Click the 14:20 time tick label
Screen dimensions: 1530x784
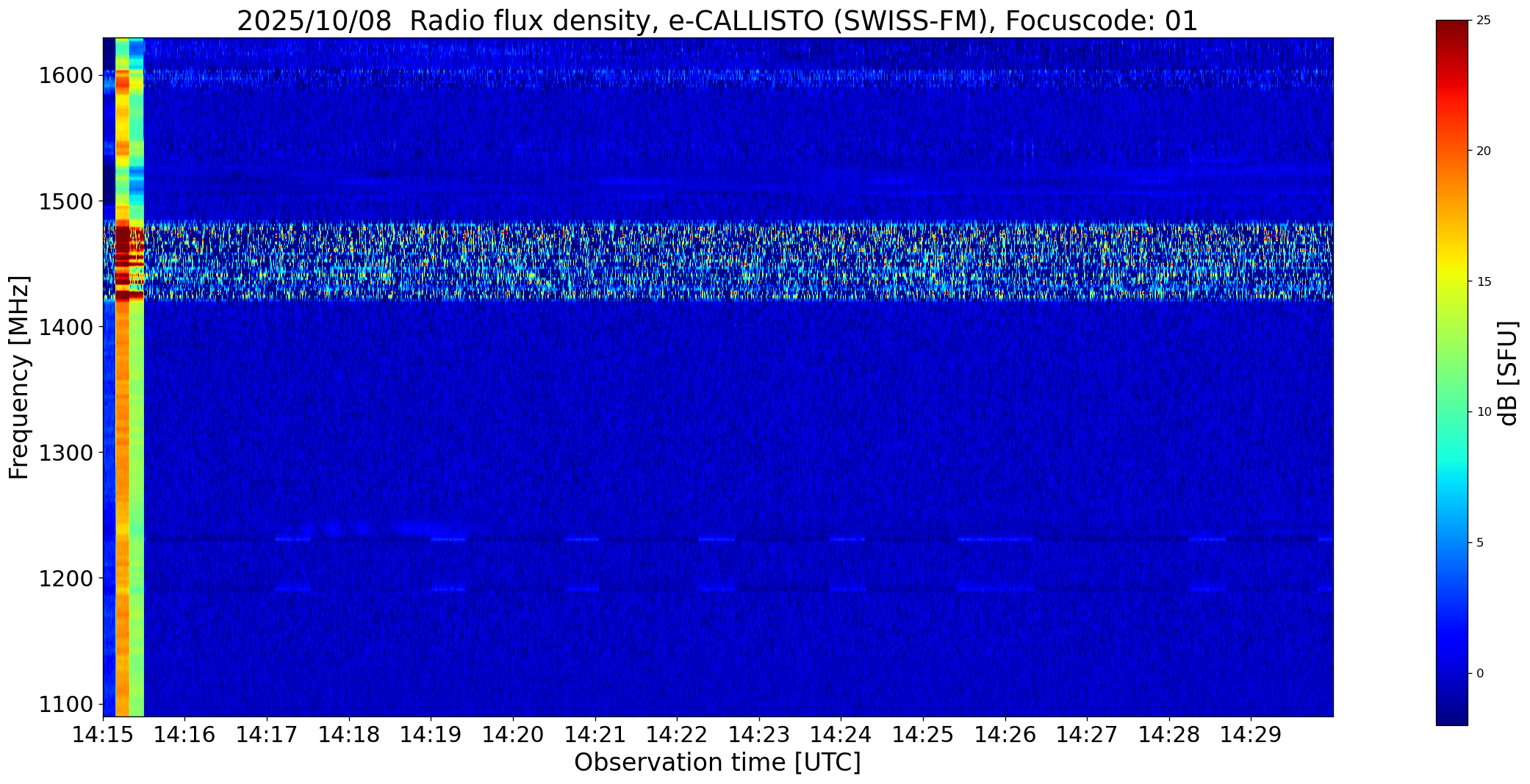[513, 734]
